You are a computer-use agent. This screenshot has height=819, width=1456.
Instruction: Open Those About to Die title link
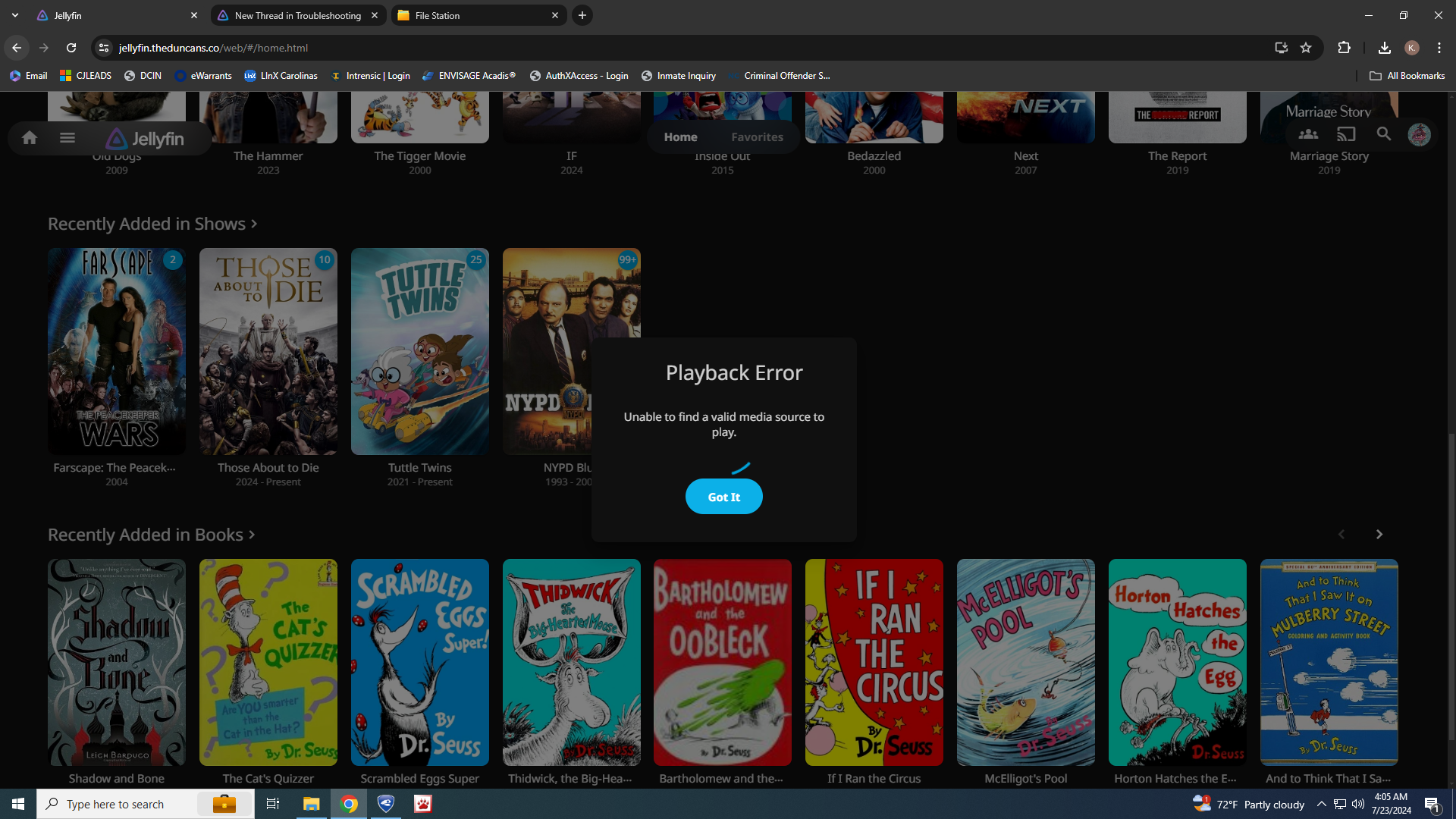pyautogui.click(x=268, y=468)
